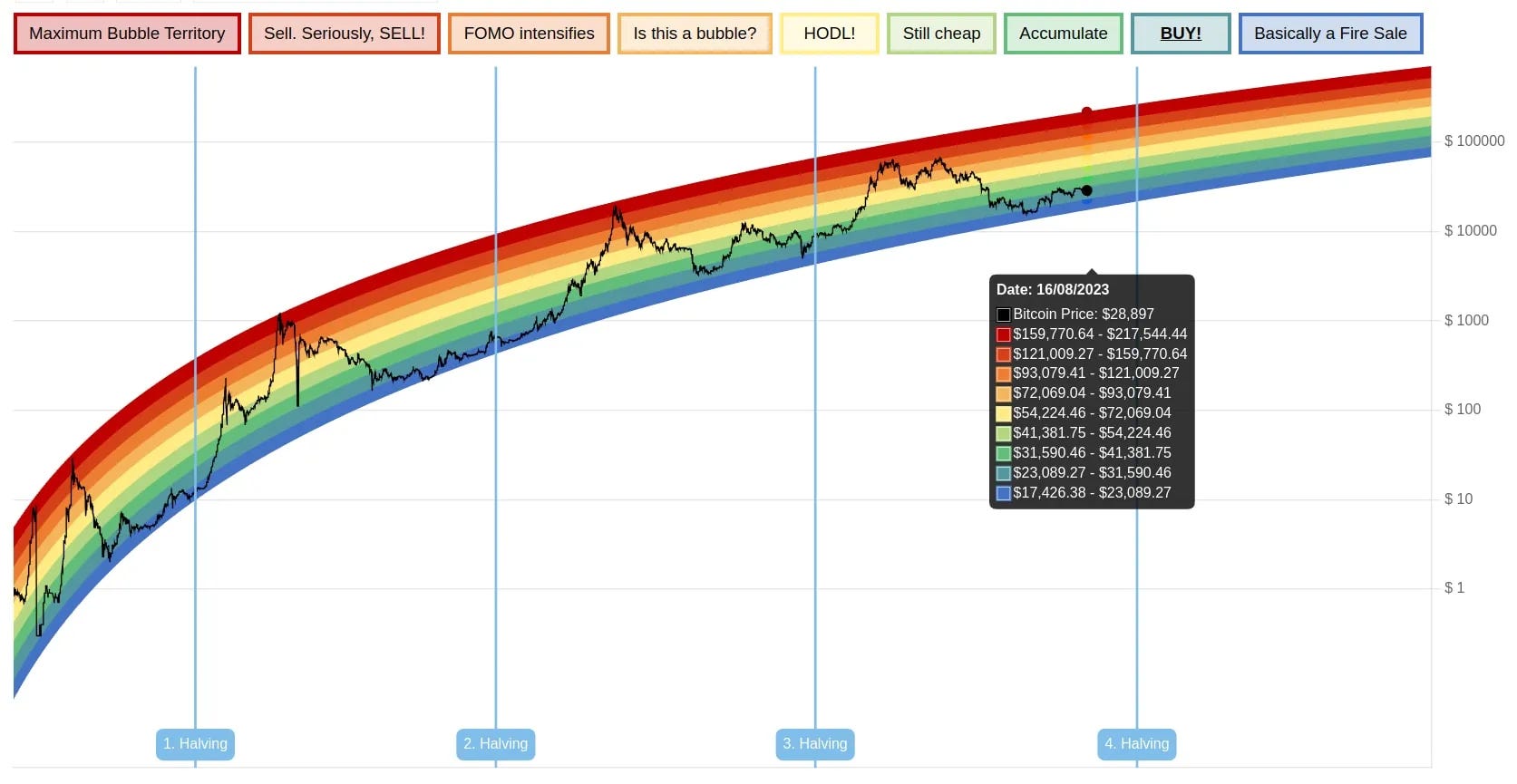Image resolution: width=1517 pixels, height=784 pixels.
Task: Click the $159,770.64 - $217,544.44 range text
Action: (1100, 334)
